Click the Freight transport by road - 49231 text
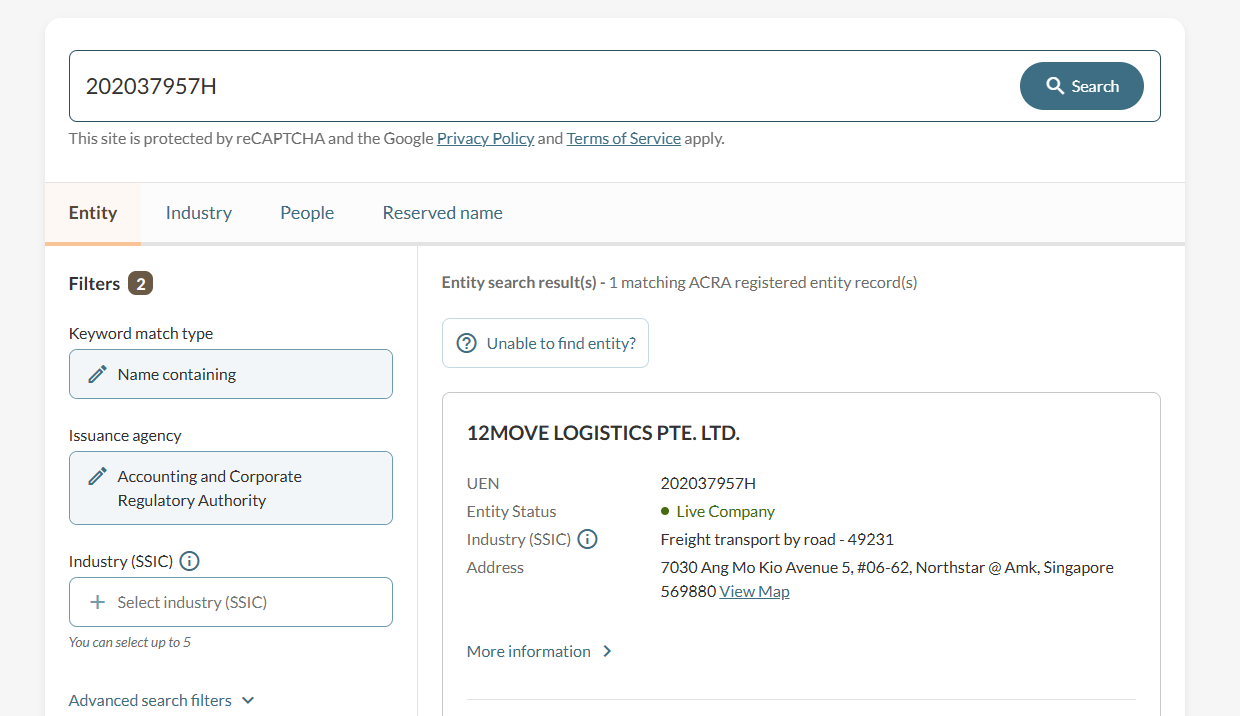1240x716 pixels. pos(777,539)
